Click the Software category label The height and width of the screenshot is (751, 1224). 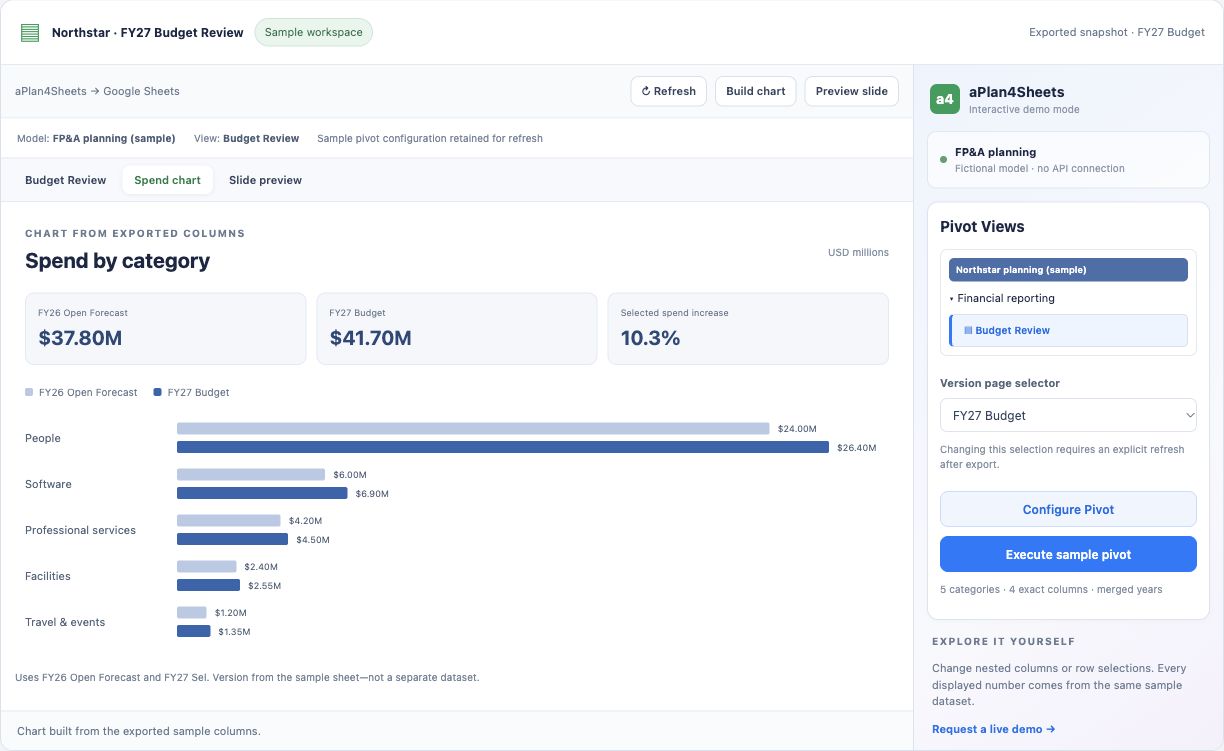48,484
